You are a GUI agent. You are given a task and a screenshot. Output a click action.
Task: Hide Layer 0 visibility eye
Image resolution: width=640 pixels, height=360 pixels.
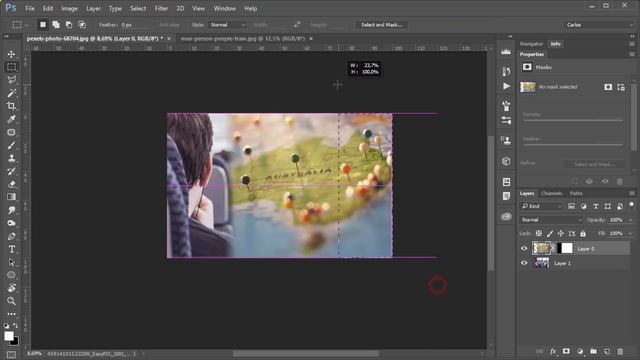pyautogui.click(x=524, y=249)
